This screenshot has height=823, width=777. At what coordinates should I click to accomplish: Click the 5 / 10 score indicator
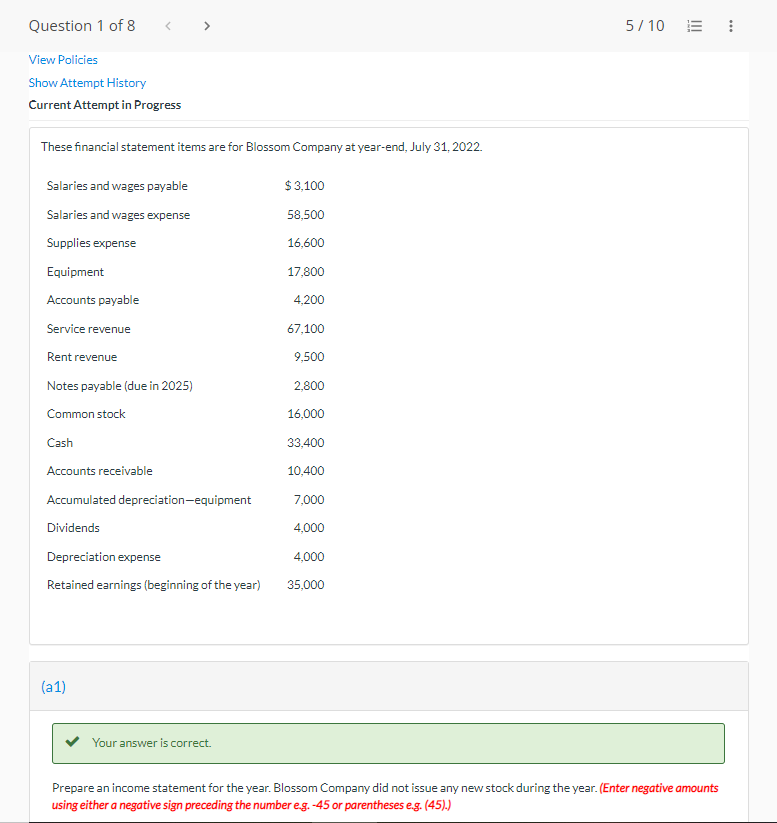[645, 26]
